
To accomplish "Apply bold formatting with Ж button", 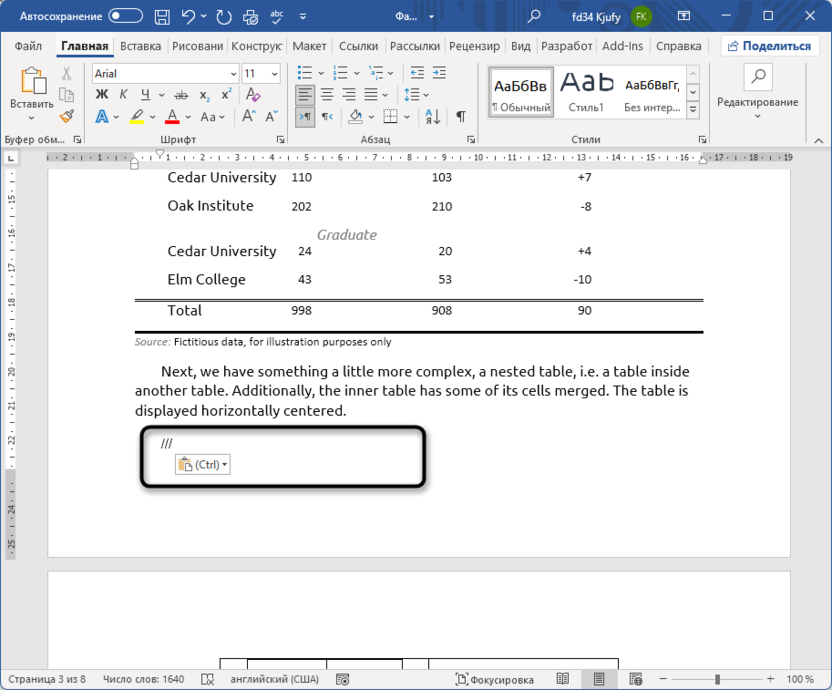I will (x=101, y=95).
